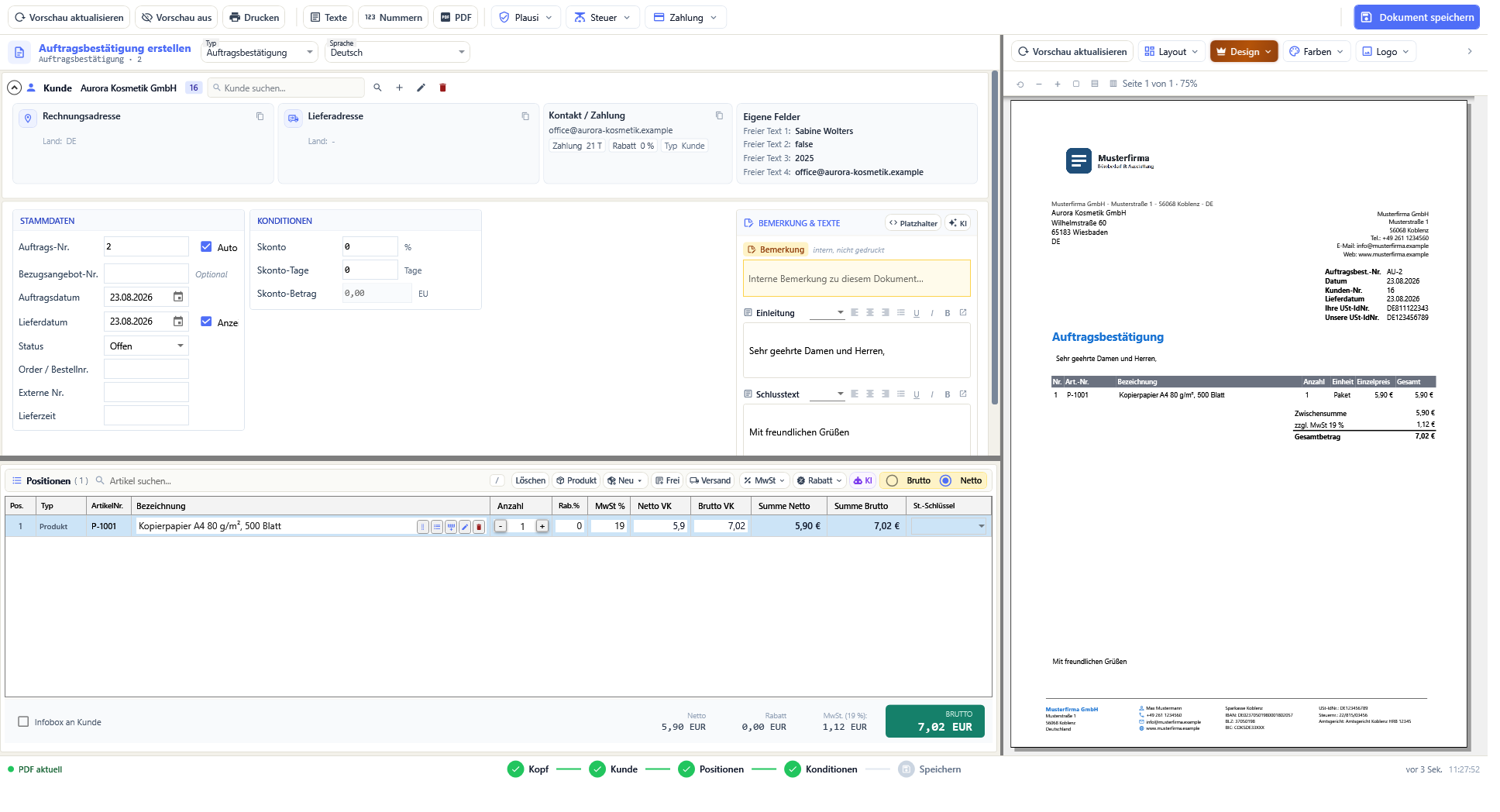Click the vertical scrollbar of form panel

point(995,239)
